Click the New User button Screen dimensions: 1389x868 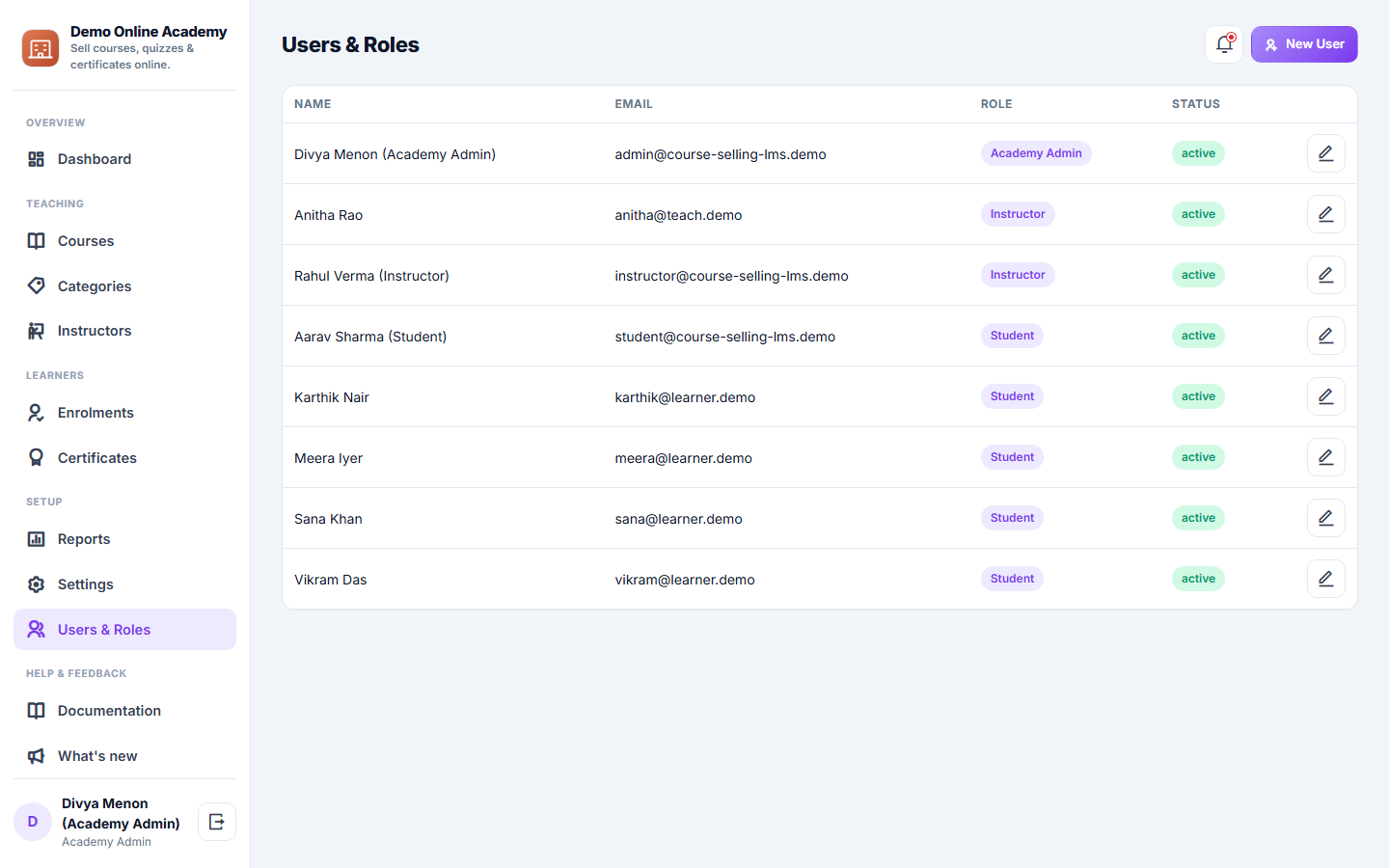[x=1304, y=44]
